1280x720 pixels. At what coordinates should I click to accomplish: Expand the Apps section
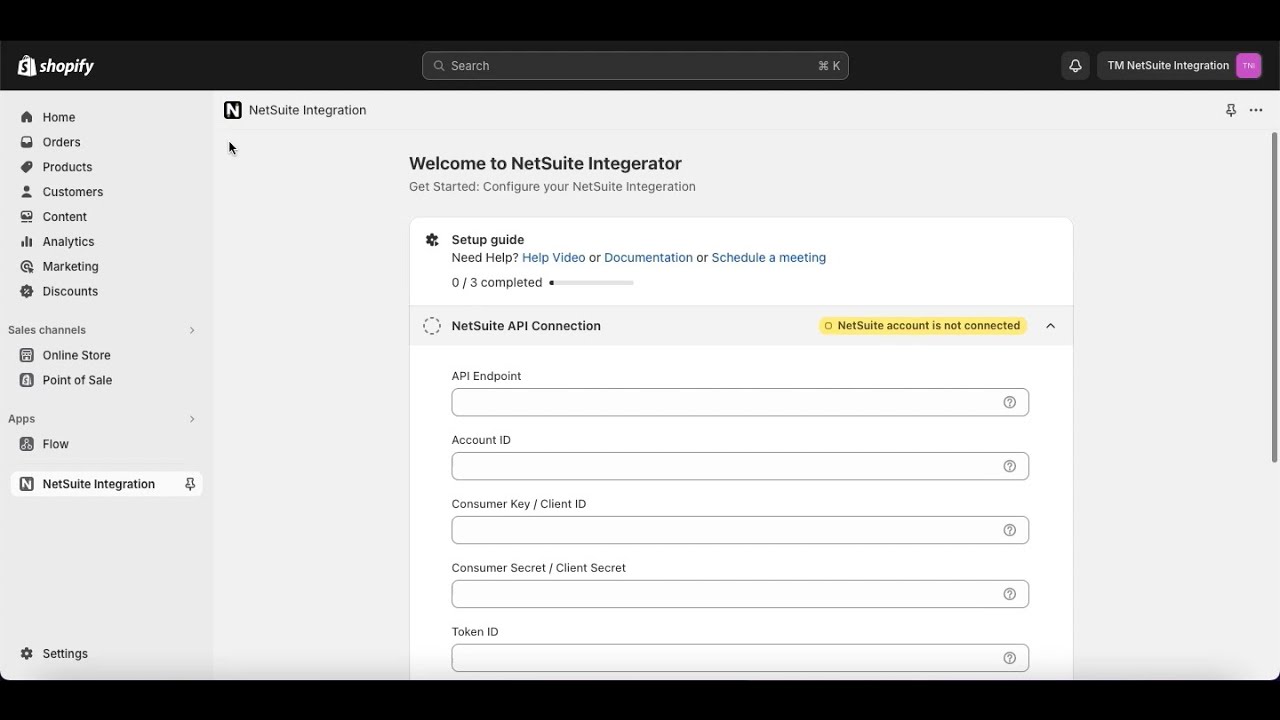coord(192,419)
